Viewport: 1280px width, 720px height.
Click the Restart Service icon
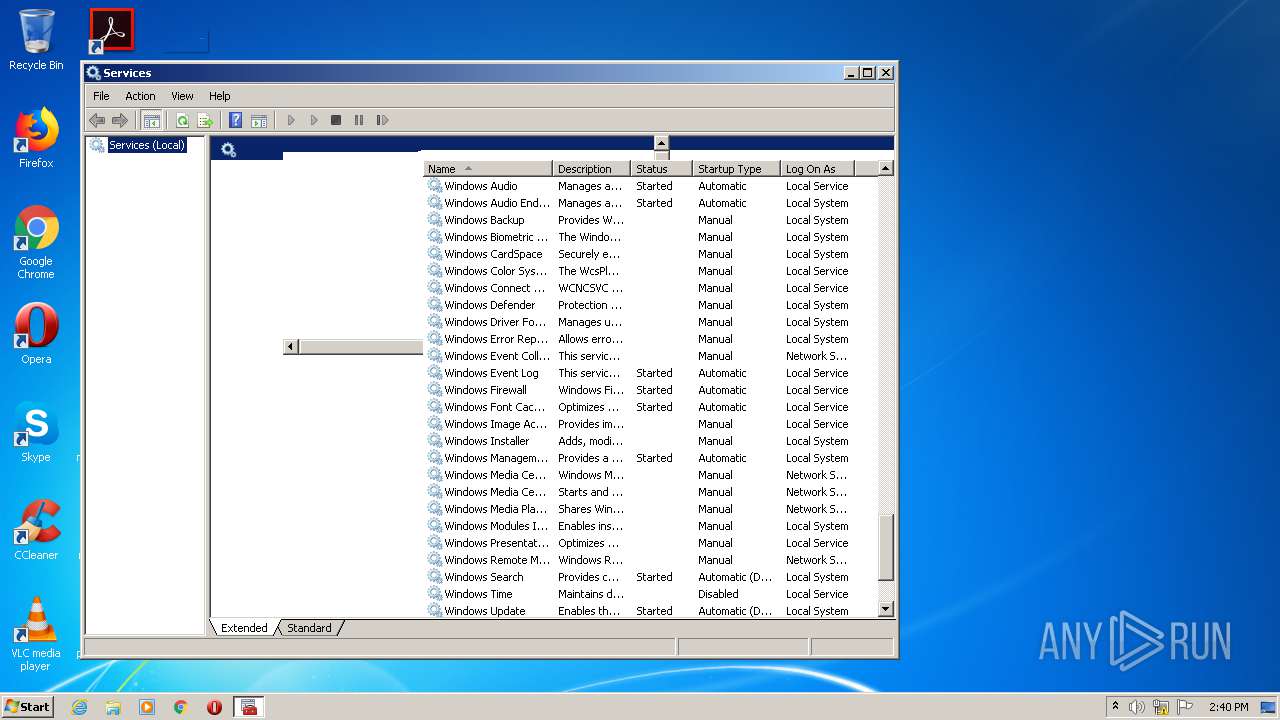pos(382,120)
